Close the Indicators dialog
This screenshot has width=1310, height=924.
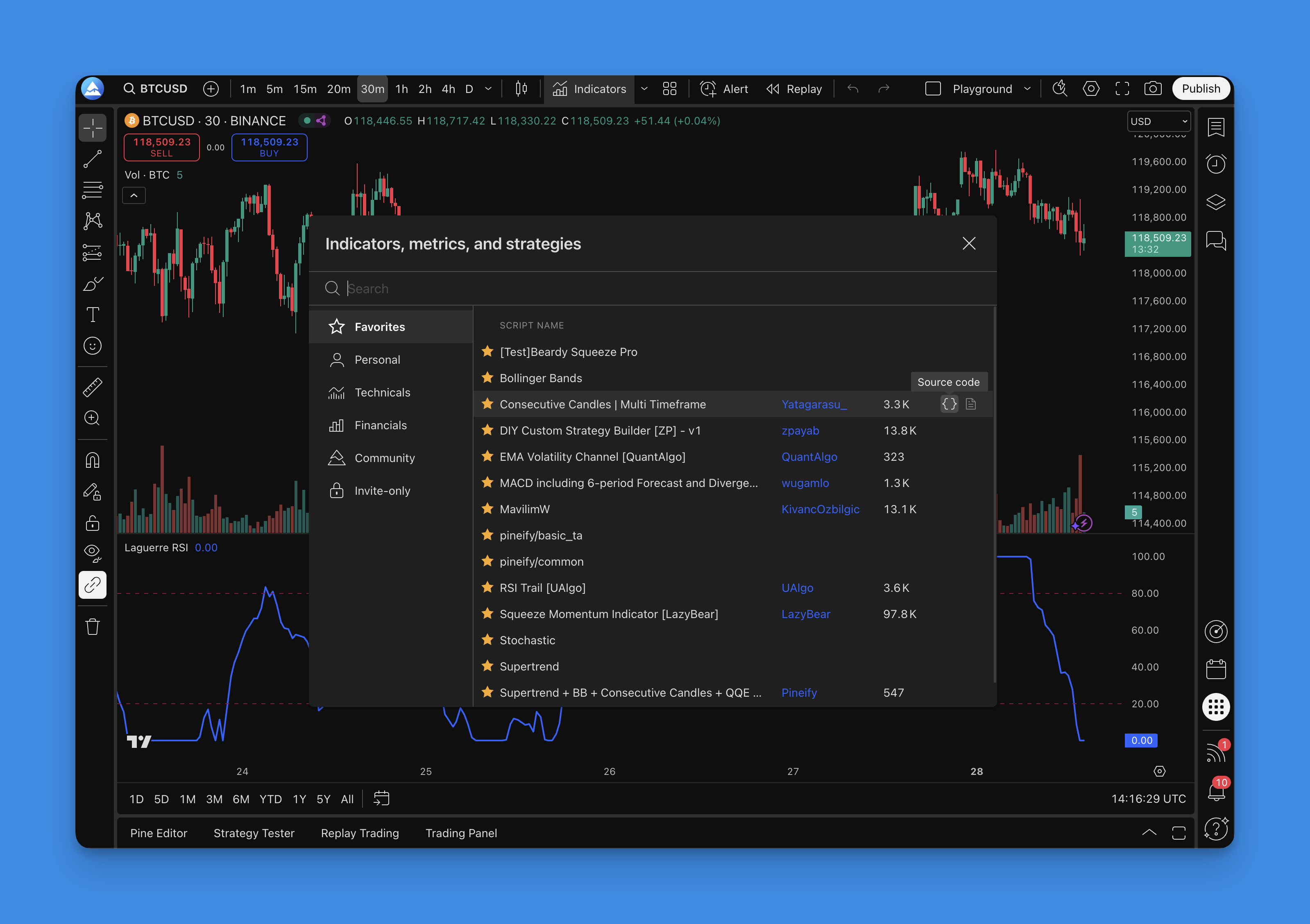969,244
